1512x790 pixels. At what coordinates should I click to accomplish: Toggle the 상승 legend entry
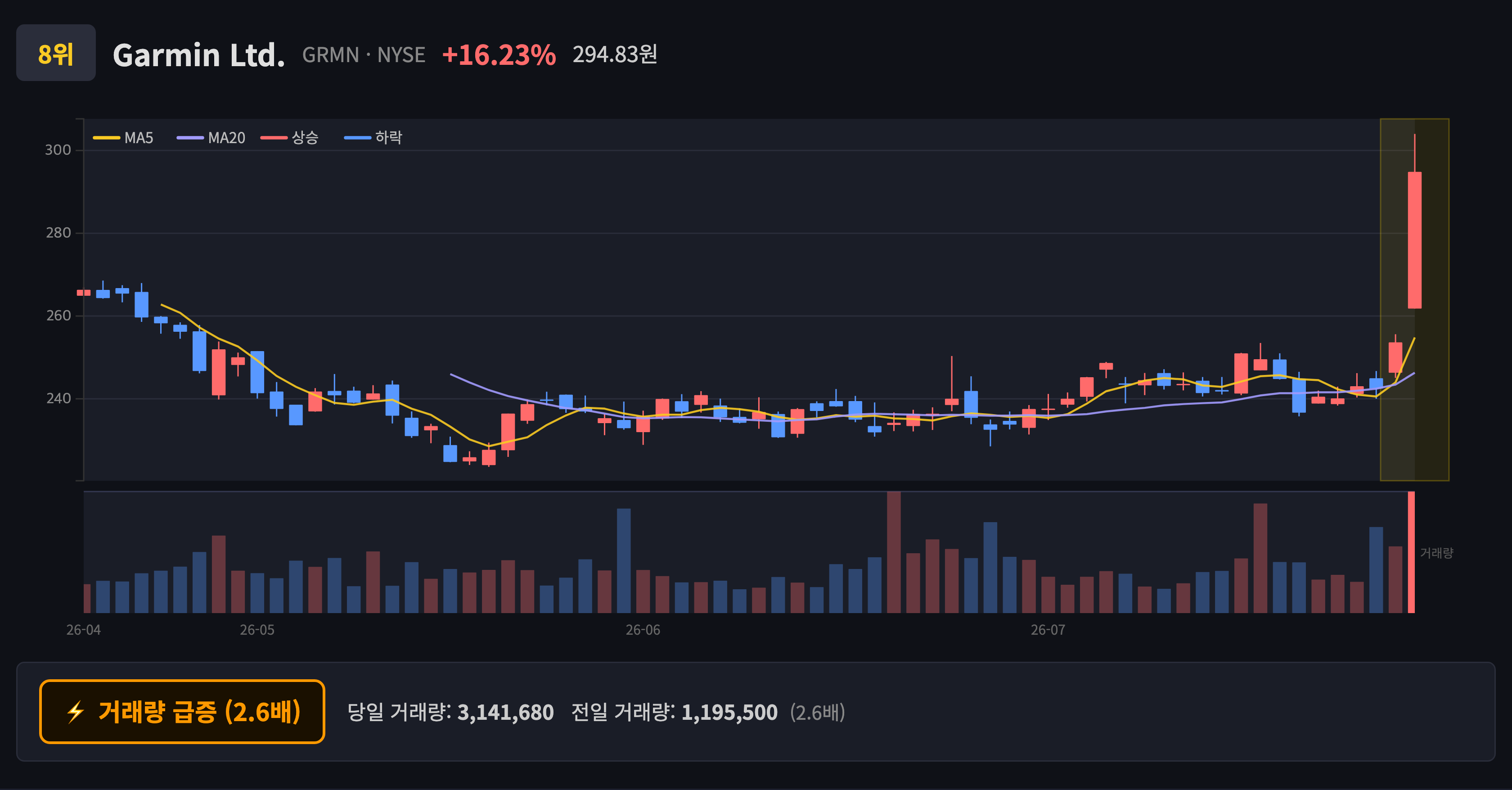(290, 138)
